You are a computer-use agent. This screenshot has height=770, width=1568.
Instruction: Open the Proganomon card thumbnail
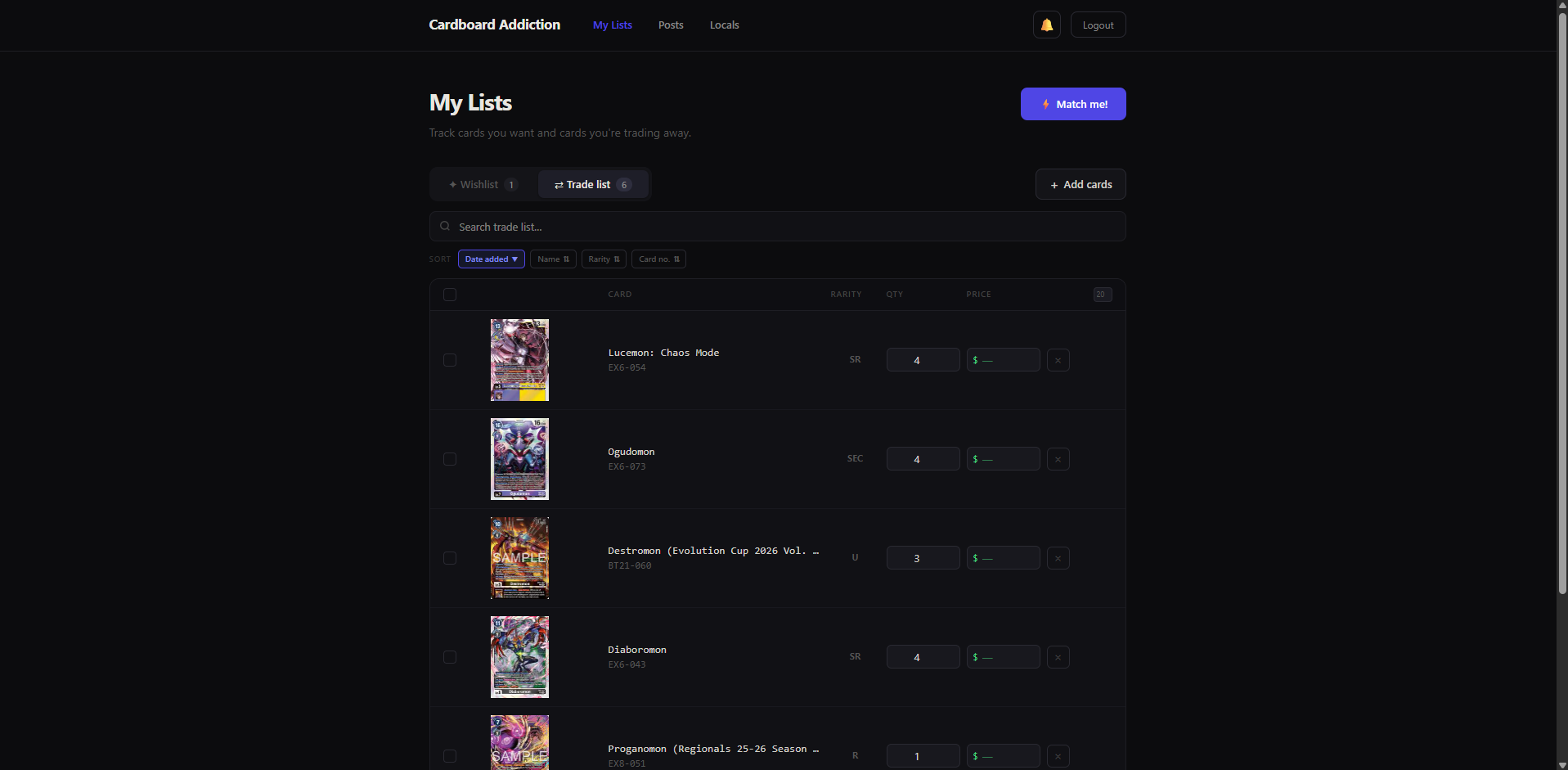click(x=519, y=743)
